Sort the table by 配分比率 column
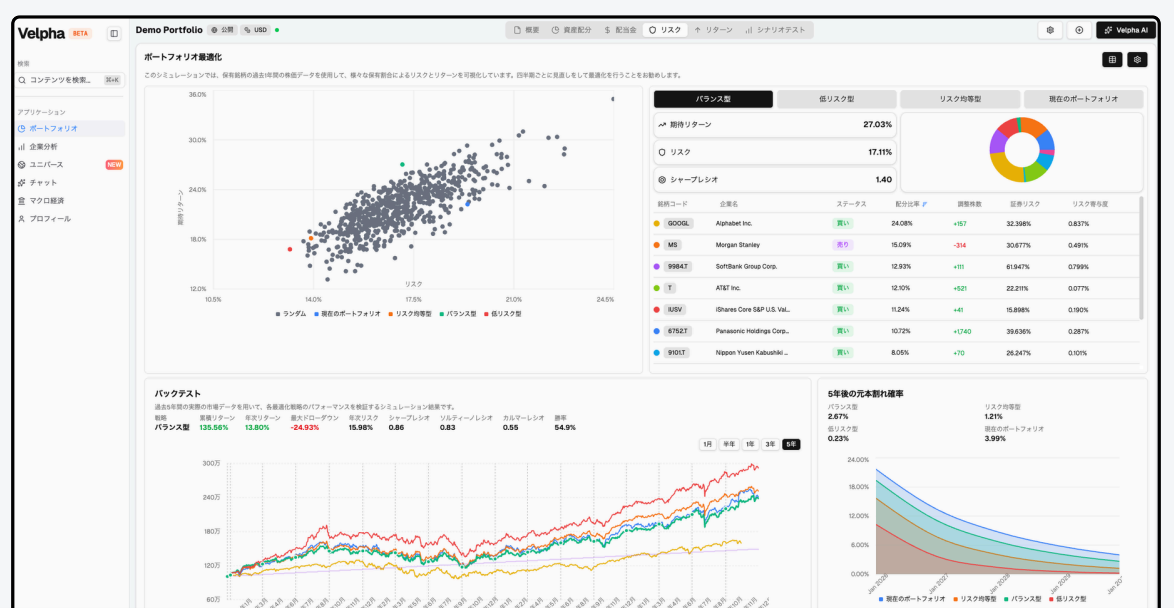Screen dimensions: 1174x608 click(910, 204)
